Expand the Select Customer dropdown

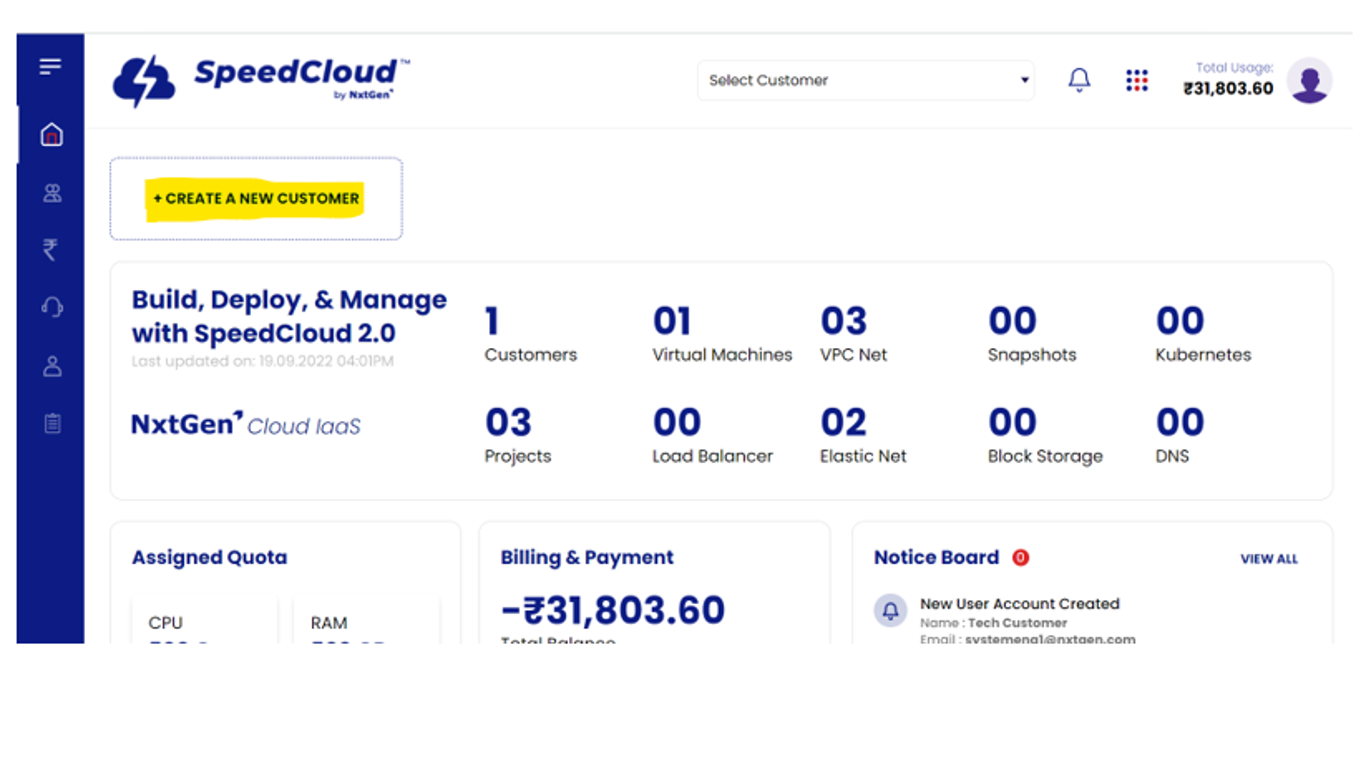point(866,80)
